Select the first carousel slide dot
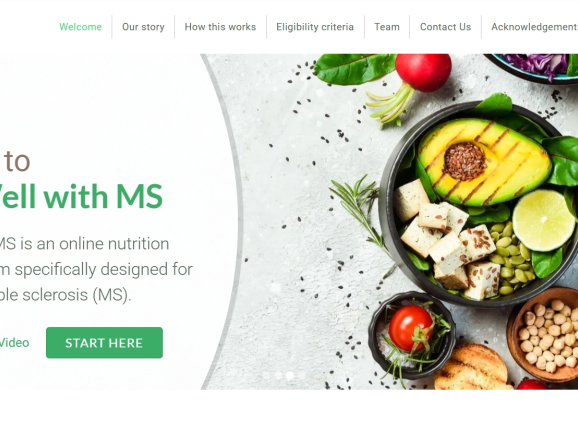The height and width of the screenshot is (433, 578). (x=266, y=375)
